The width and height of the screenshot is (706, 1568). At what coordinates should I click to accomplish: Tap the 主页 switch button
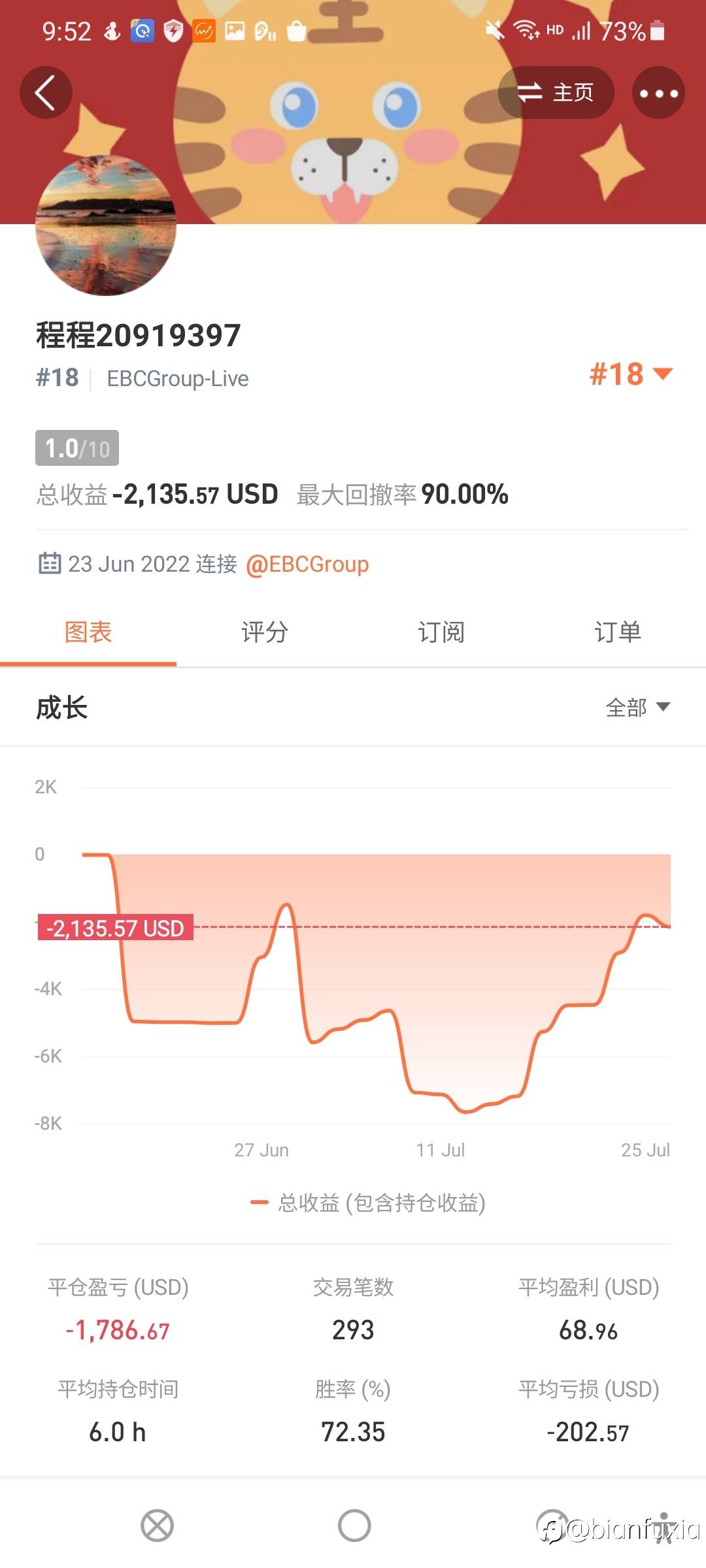(x=556, y=92)
